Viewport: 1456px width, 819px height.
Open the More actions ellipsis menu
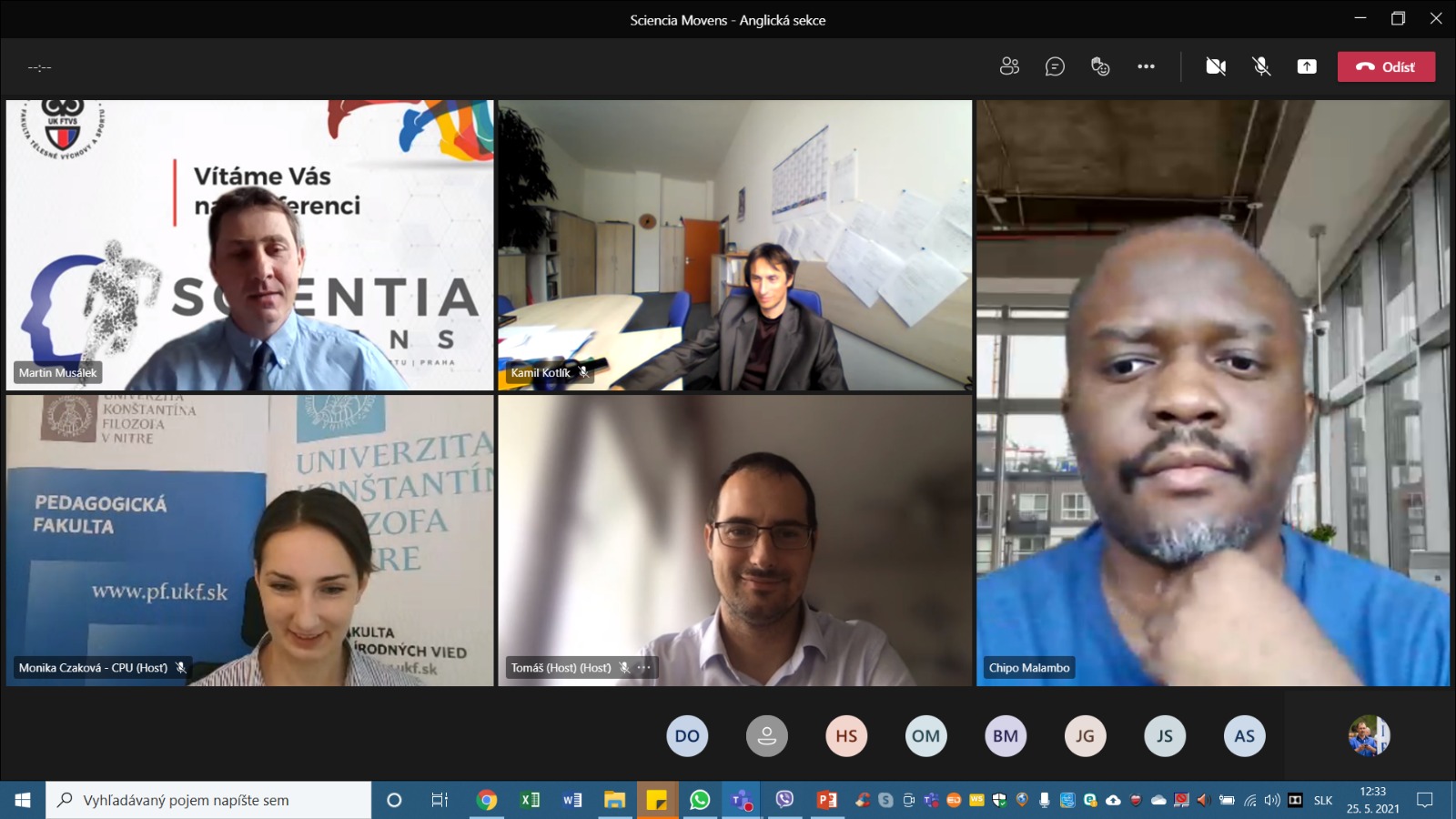pos(1146,66)
